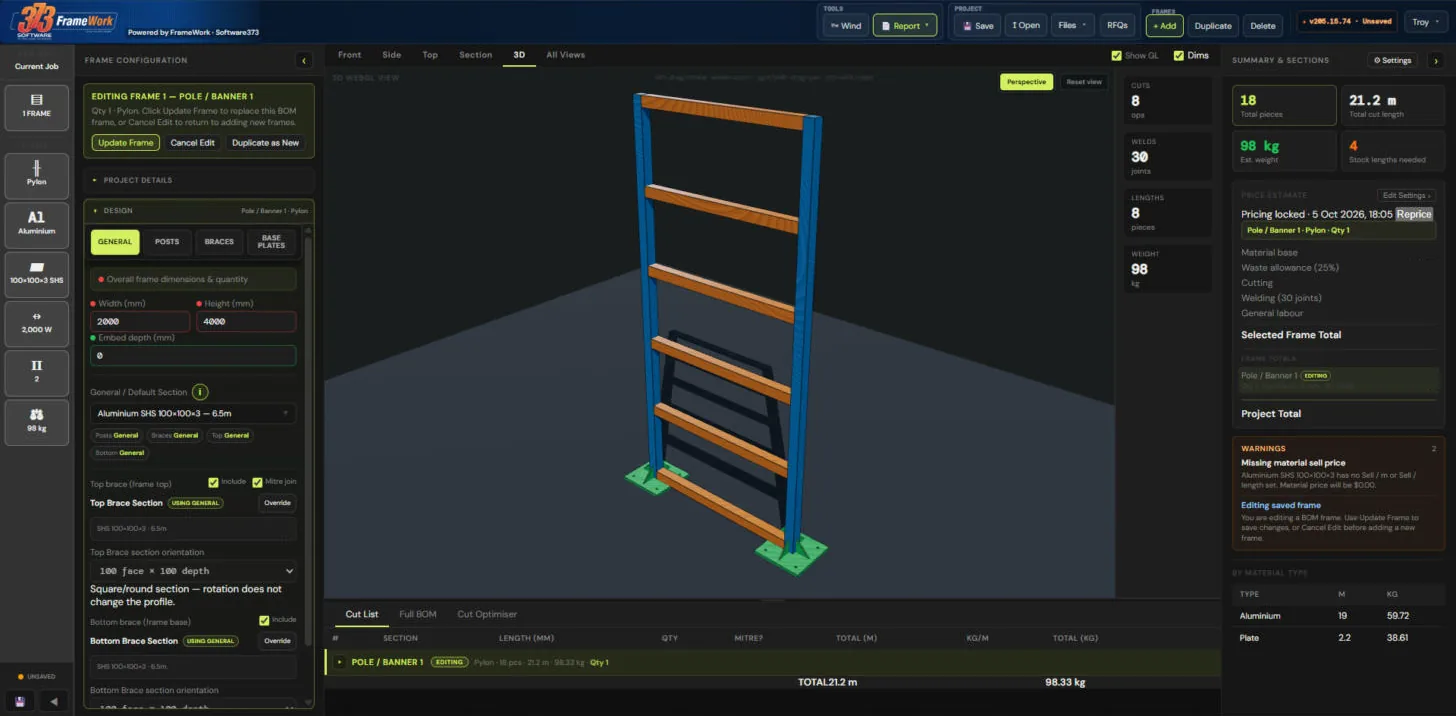Select the Base Plates design tab

tap(271, 242)
